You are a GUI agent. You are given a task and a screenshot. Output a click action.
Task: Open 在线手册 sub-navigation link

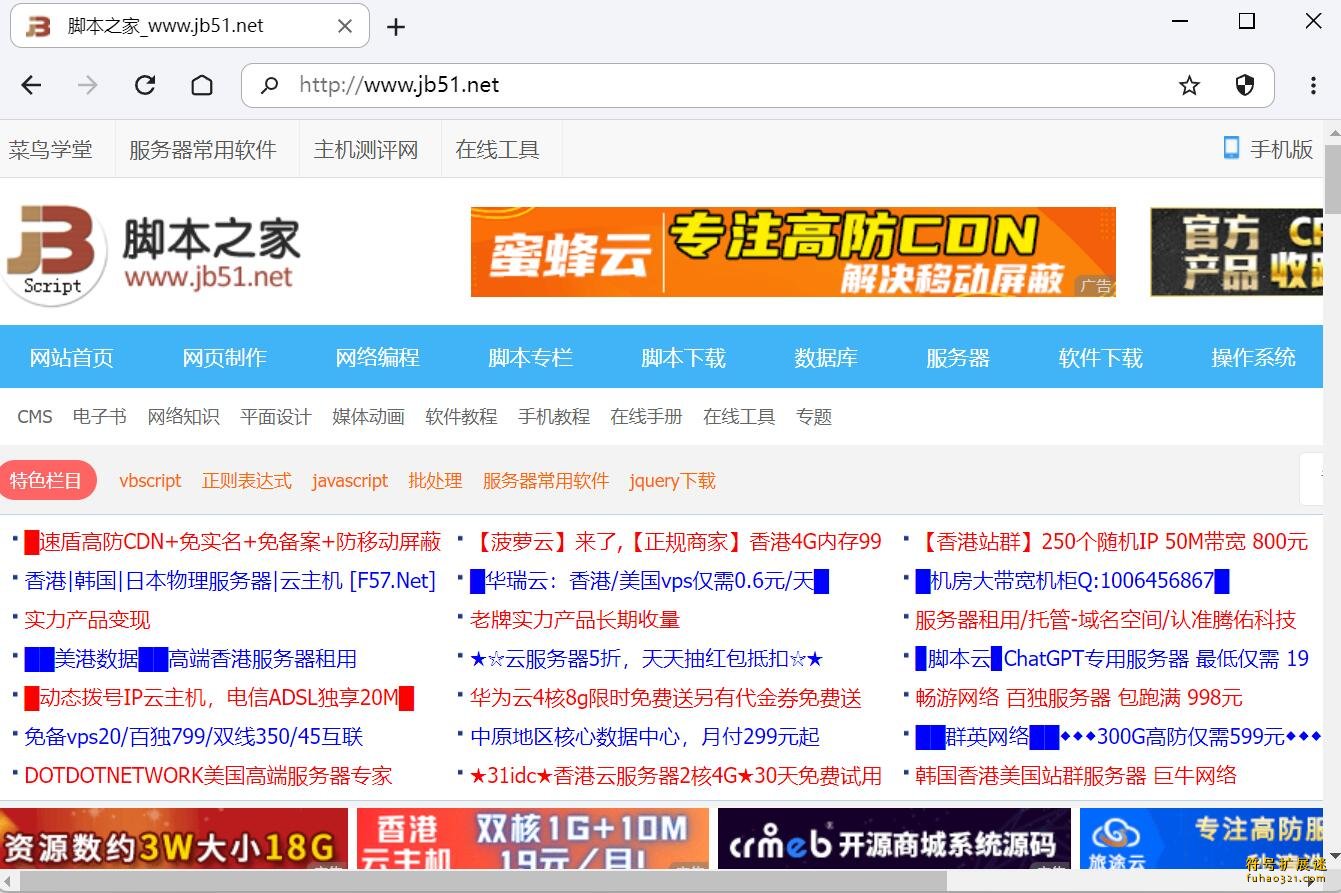(x=647, y=417)
